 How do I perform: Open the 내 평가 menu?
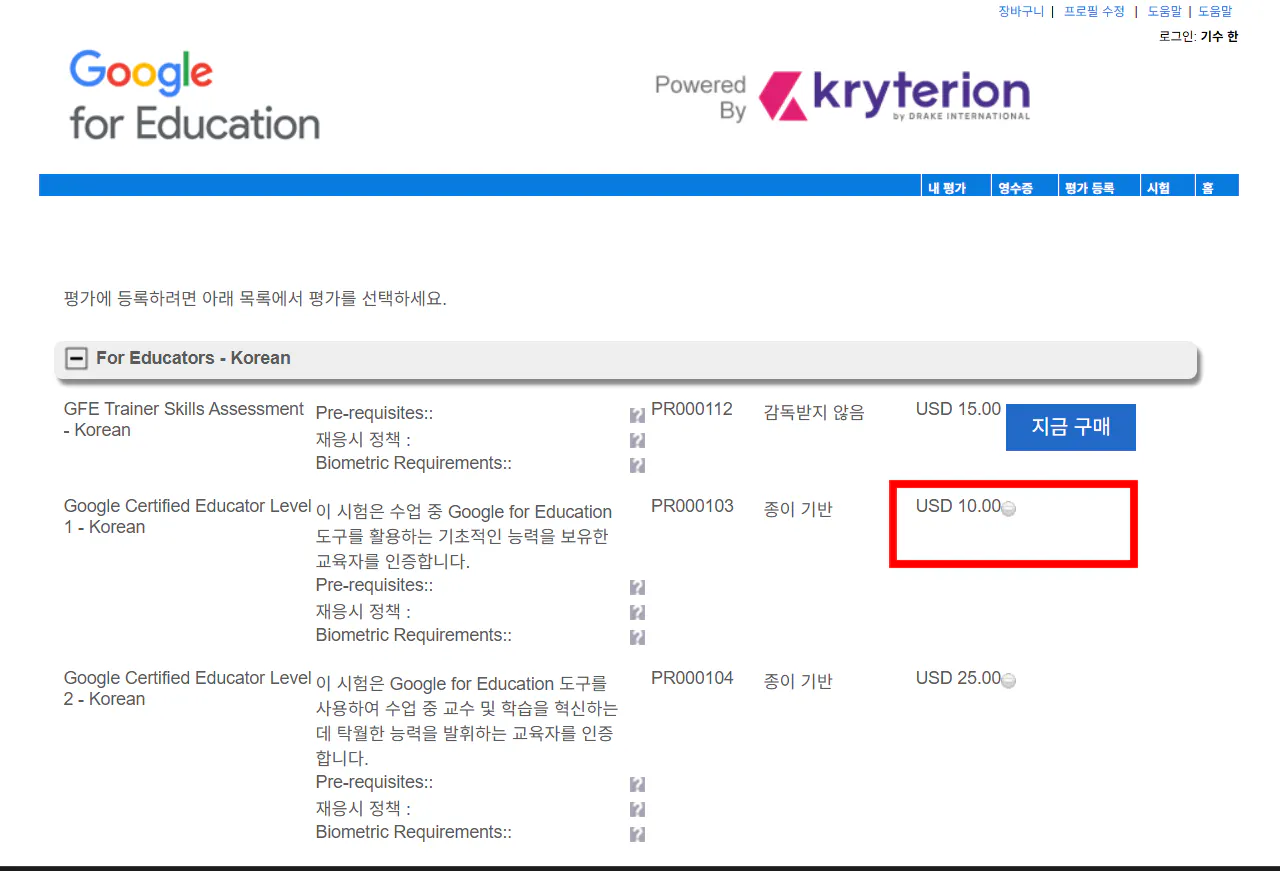point(946,188)
